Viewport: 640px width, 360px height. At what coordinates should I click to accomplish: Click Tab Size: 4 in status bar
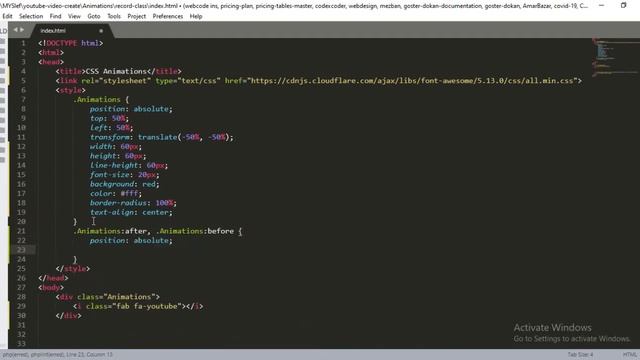tap(580, 355)
